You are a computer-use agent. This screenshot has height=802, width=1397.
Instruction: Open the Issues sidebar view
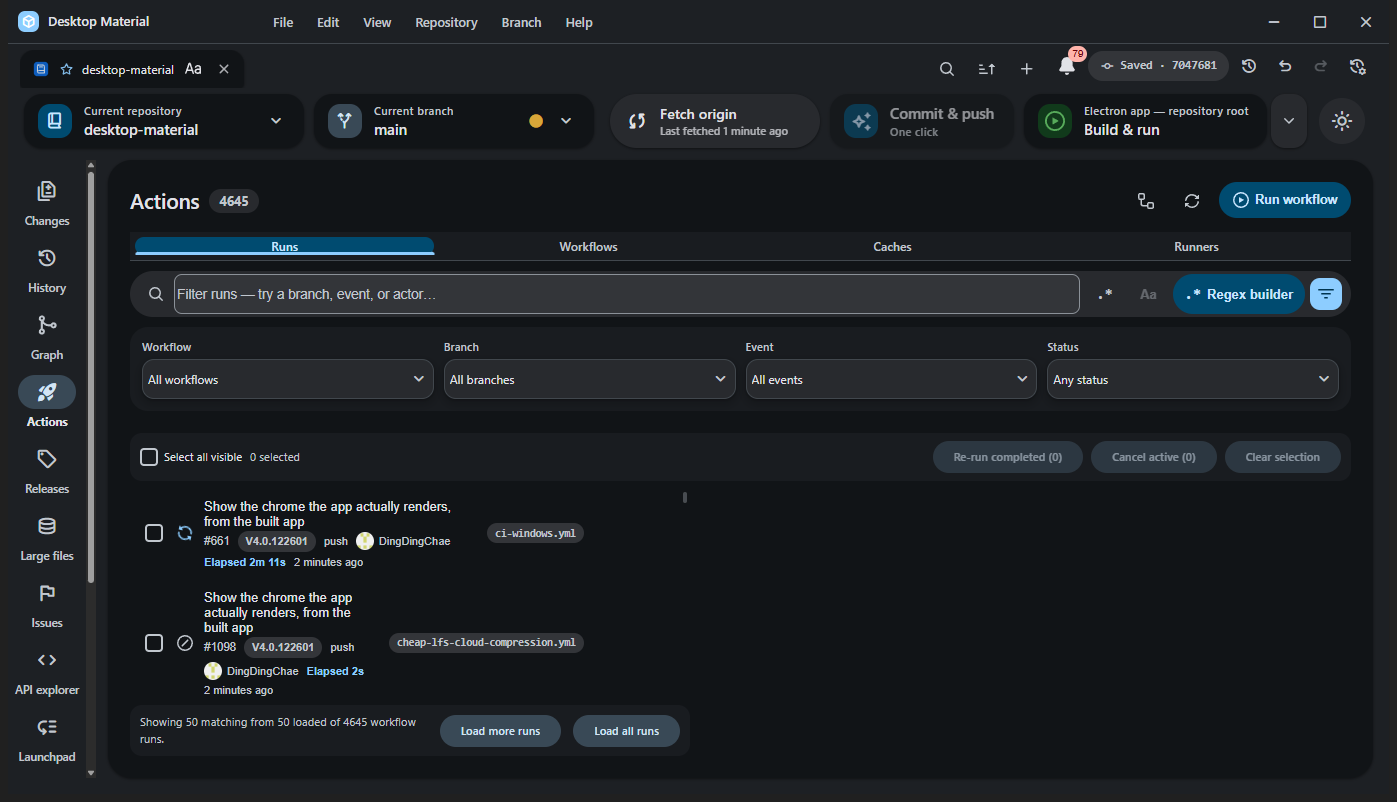[47, 605]
